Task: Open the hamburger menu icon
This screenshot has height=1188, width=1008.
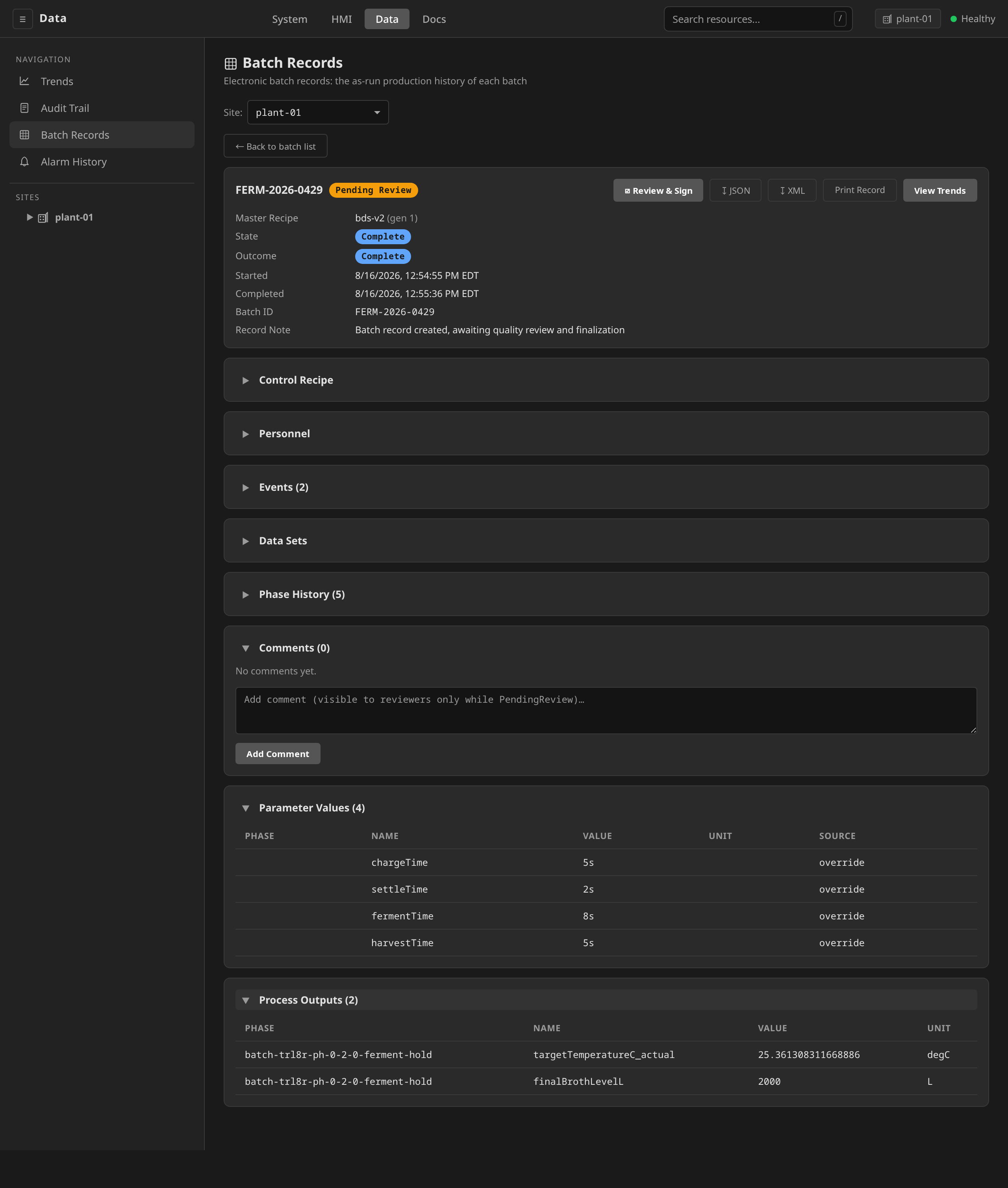Action: (22, 19)
